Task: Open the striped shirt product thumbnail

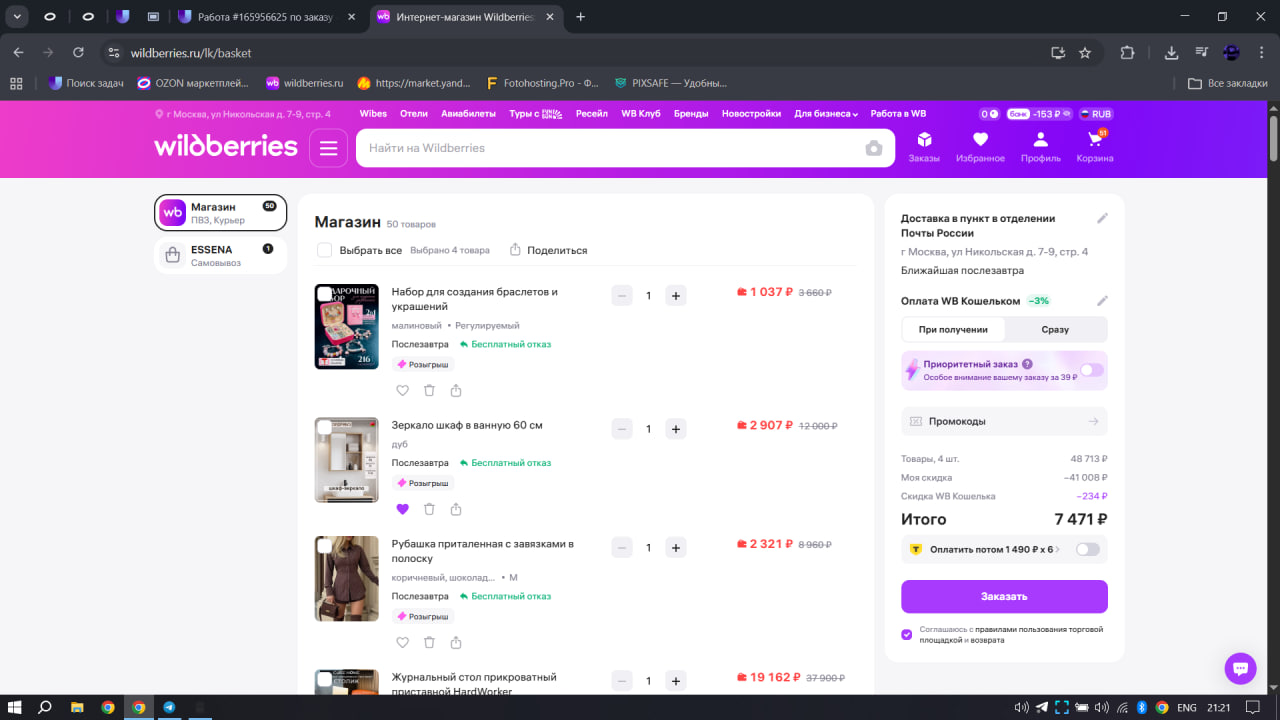Action: (x=347, y=579)
